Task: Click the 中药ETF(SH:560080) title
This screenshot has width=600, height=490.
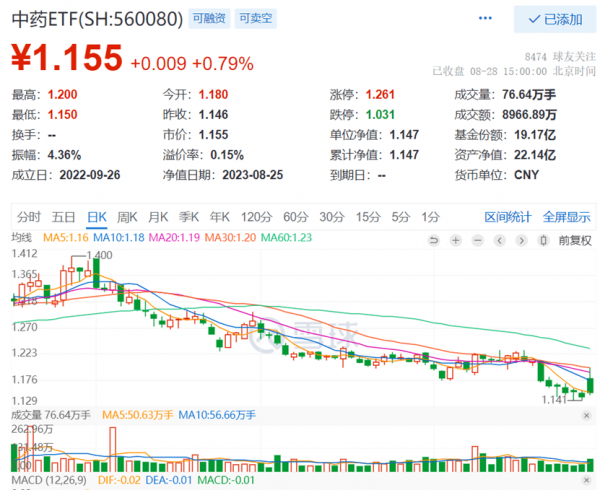Action: tap(98, 19)
